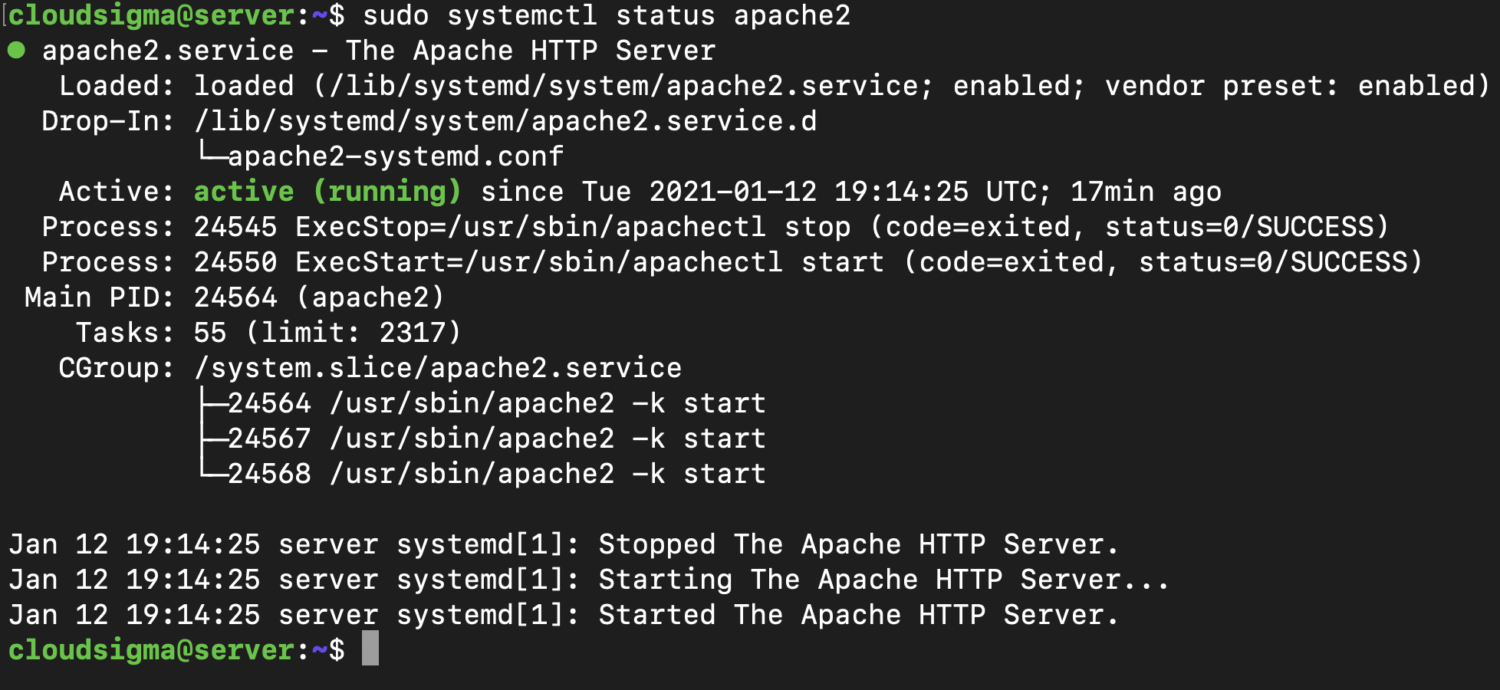This screenshot has width=1500, height=690.
Task: Click the 'sudo systemctl status apache2' command text
Action: [x=607, y=16]
